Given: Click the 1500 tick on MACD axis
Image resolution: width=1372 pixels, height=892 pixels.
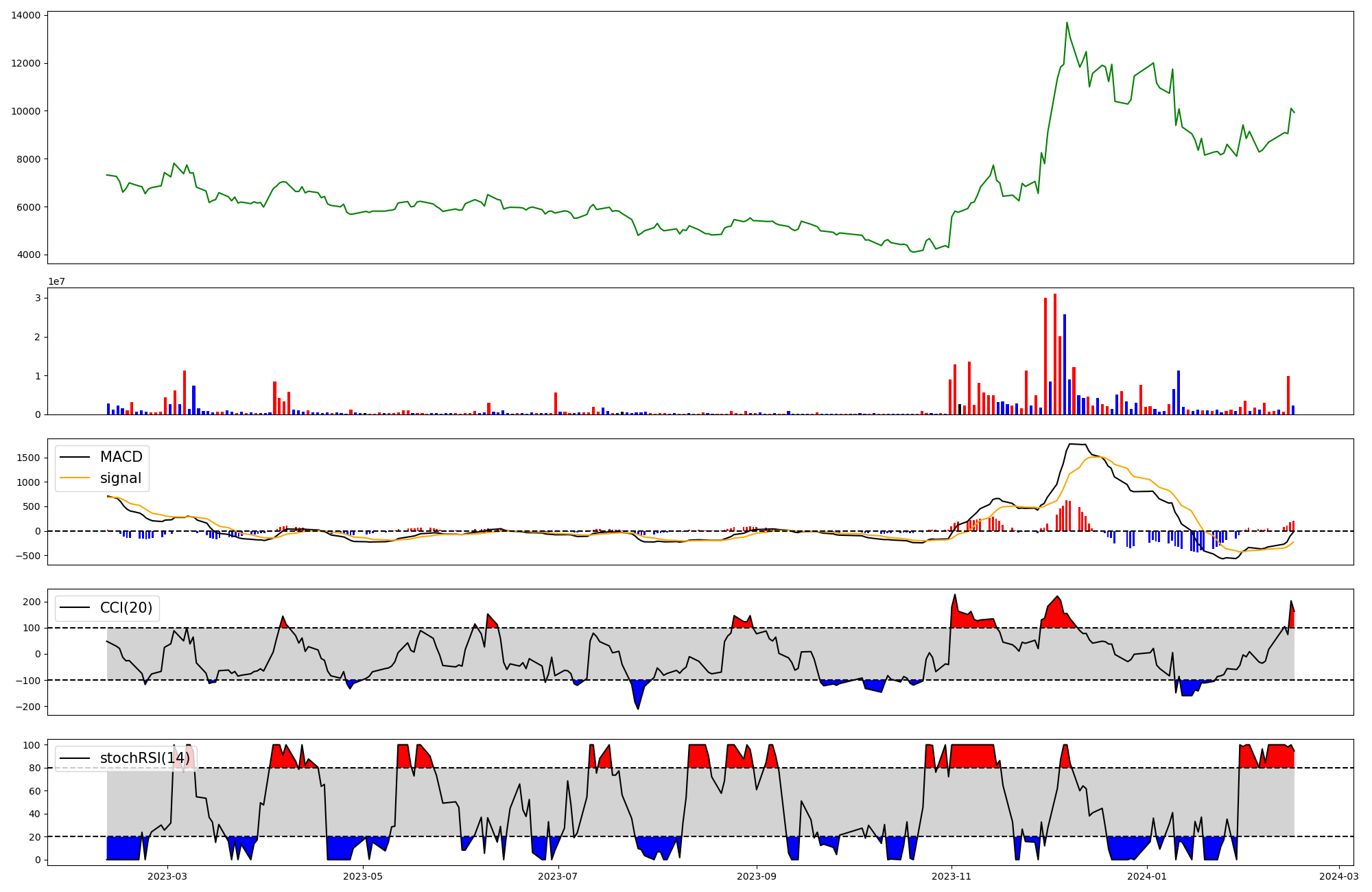Looking at the screenshot, I should 29,458.
